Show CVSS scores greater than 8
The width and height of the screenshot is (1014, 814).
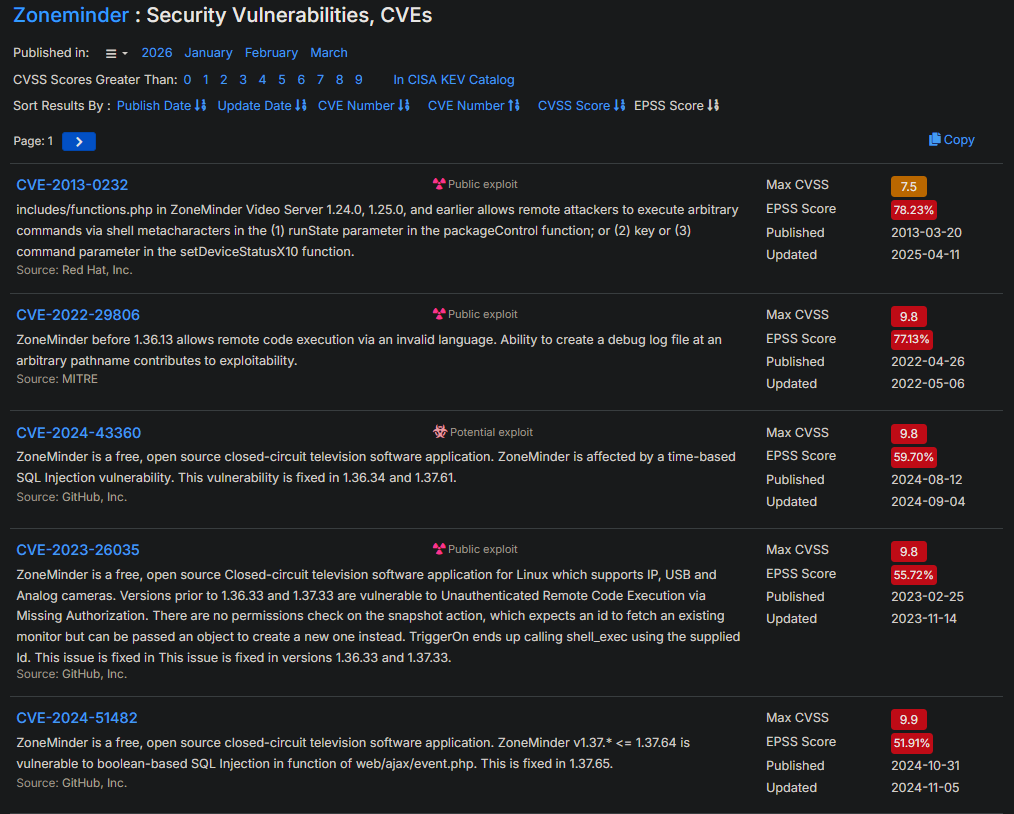click(340, 80)
